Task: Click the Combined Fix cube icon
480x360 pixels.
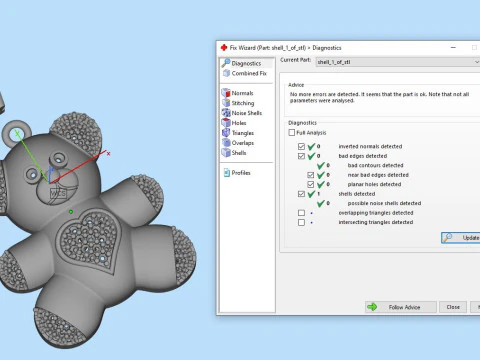Action: (x=226, y=73)
